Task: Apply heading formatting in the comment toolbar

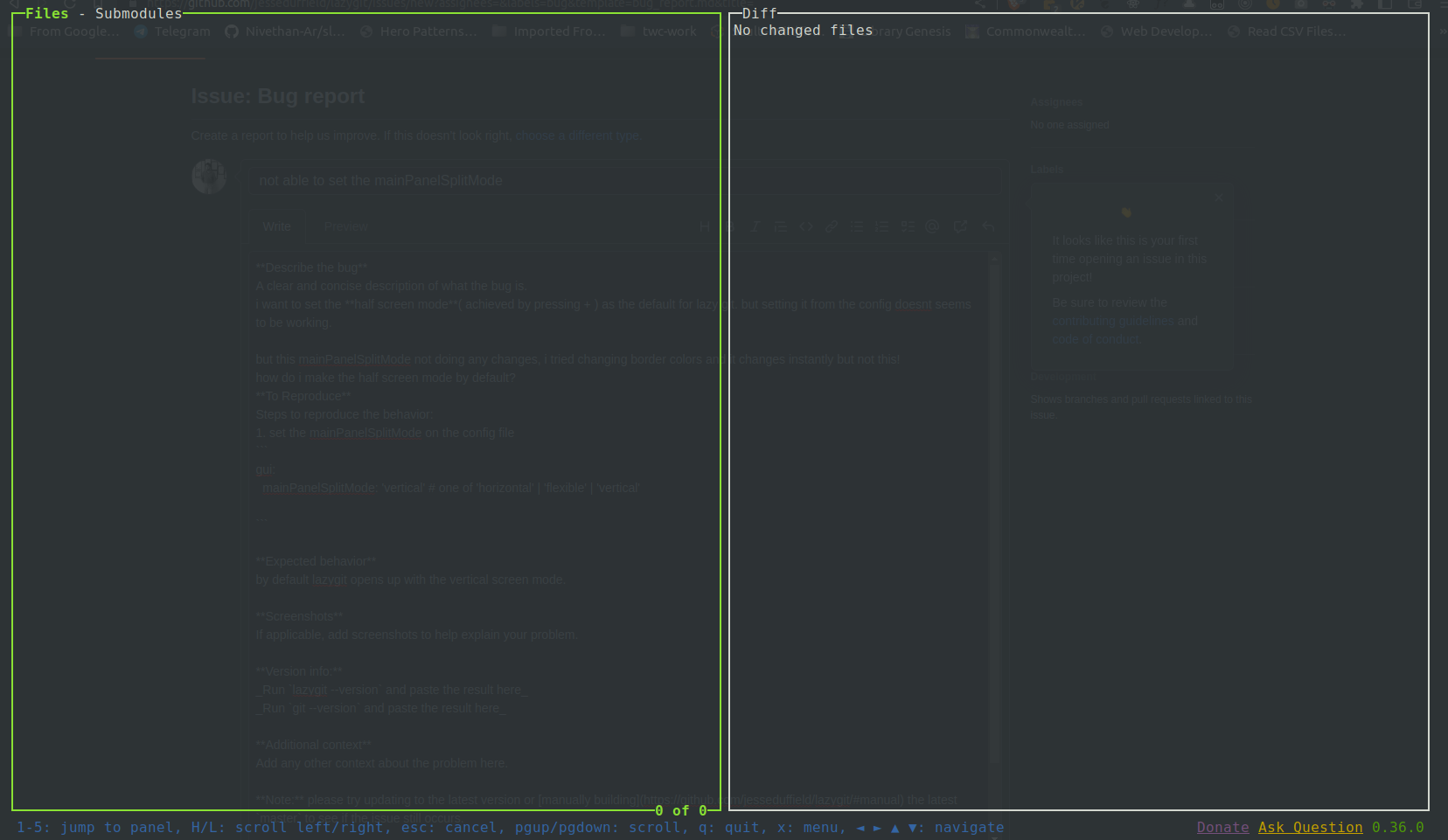Action: (707, 226)
